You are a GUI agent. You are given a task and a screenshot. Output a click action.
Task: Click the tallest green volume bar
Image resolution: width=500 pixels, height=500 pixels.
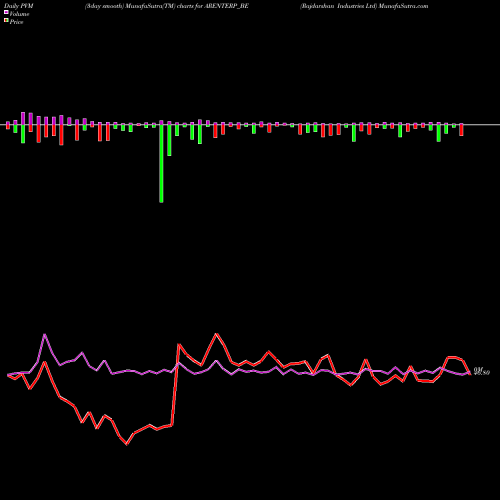tap(161, 164)
